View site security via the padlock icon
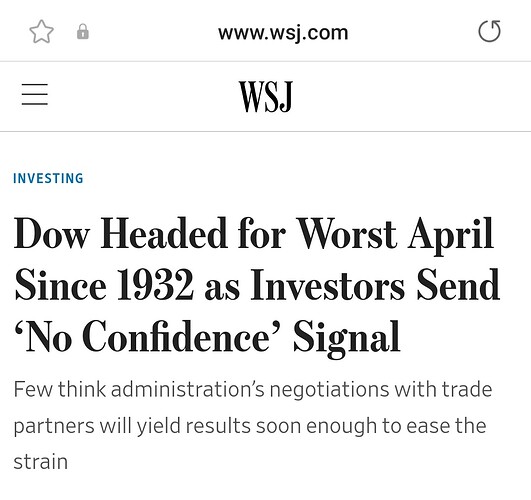This screenshot has height=500, width=531. (83, 32)
